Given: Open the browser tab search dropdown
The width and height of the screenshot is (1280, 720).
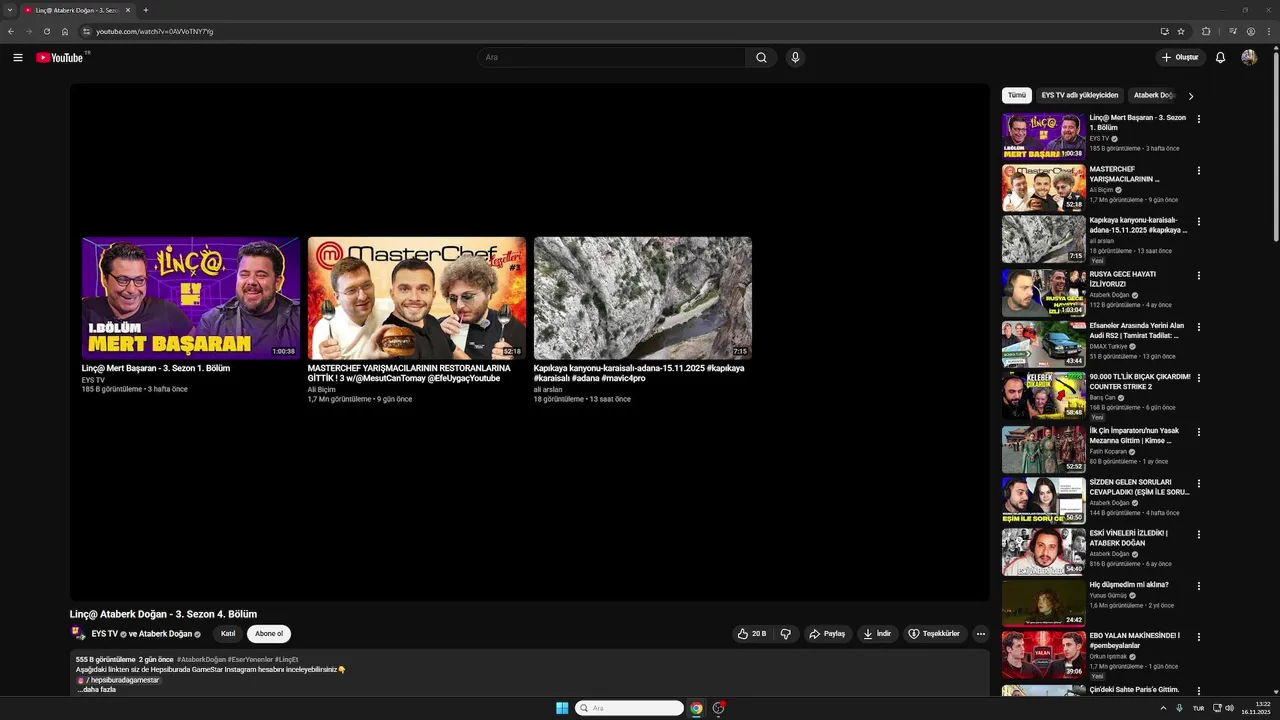Looking at the screenshot, I should [x=9, y=10].
